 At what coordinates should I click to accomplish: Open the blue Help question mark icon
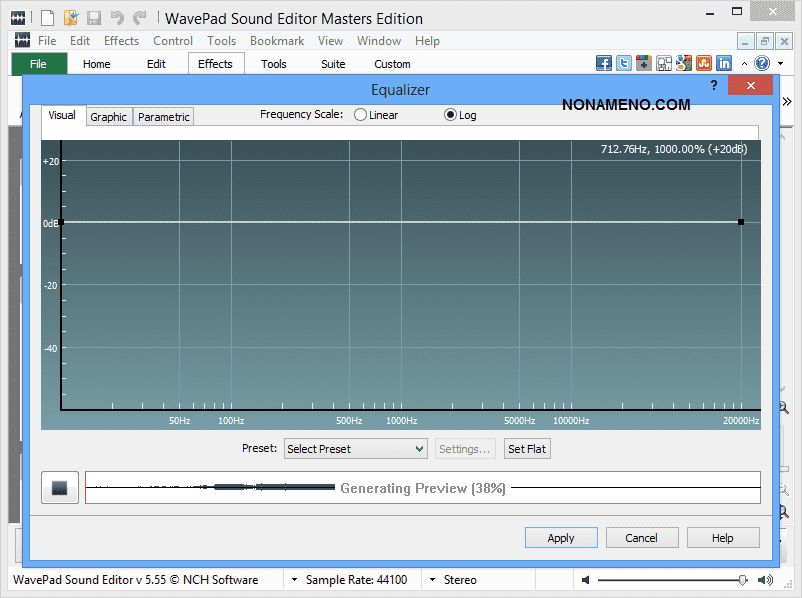click(762, 63)
